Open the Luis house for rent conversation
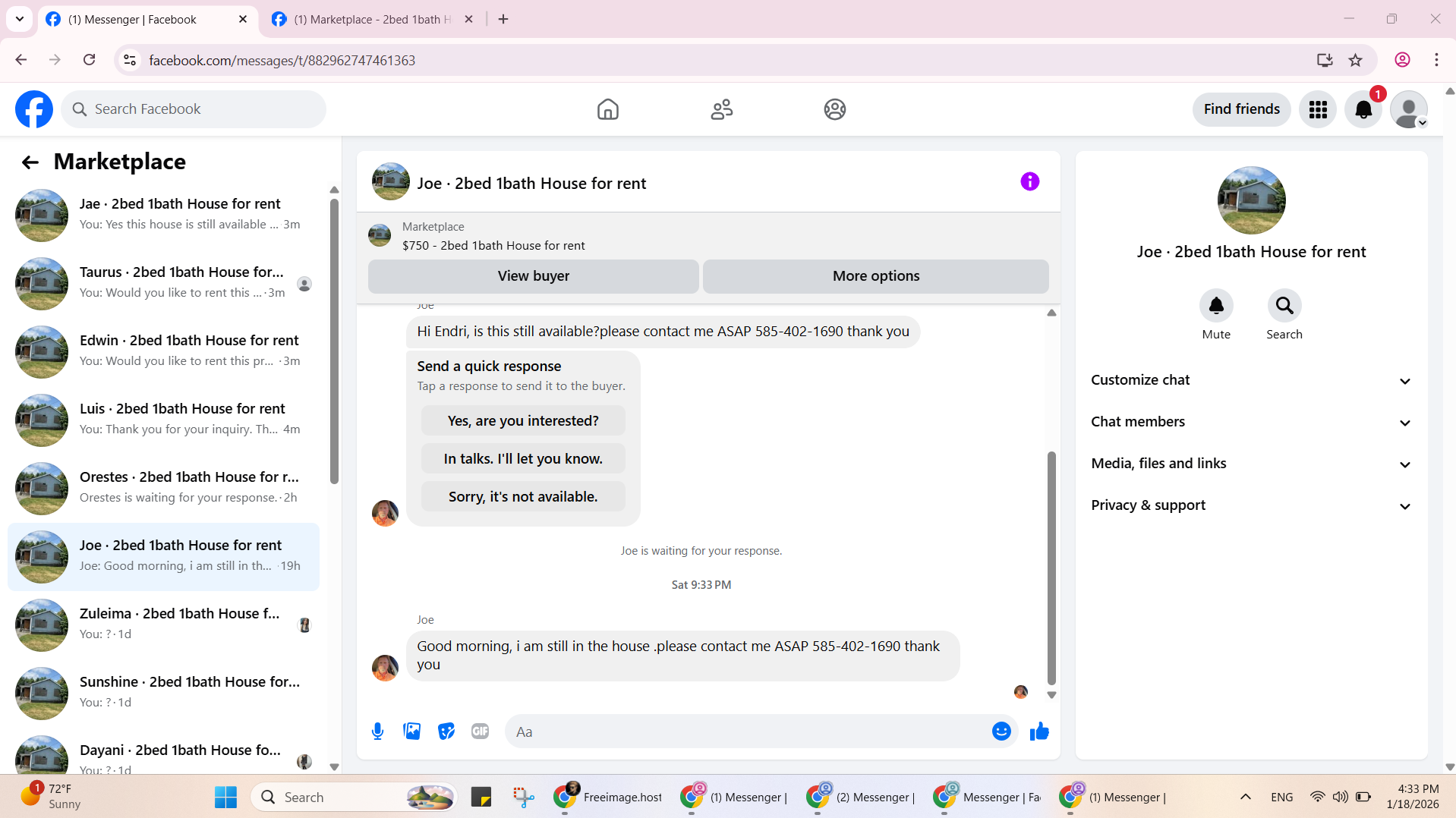This screenshot has height=818, width=1456. pos(163,420)
